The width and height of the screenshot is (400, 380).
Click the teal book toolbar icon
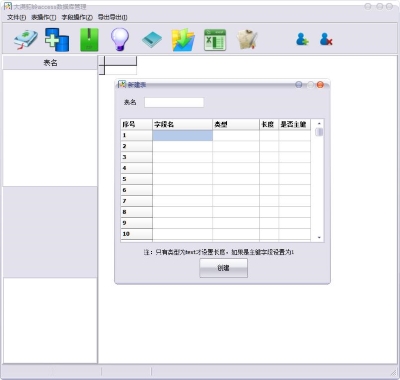click(152, 40)
